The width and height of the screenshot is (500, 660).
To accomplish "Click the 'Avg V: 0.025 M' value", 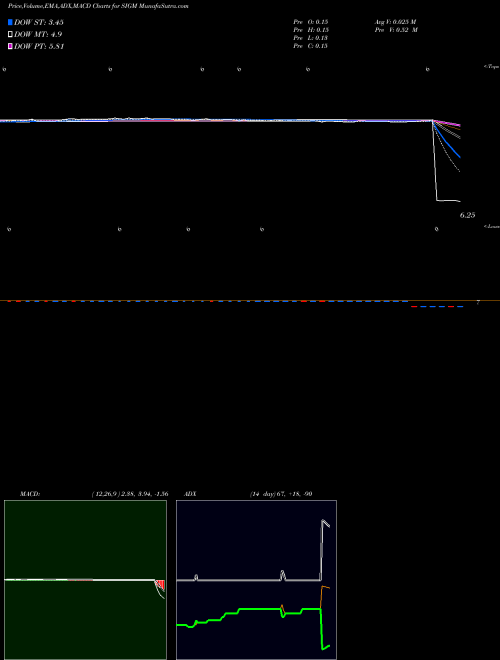I will [x=396, y=22].
